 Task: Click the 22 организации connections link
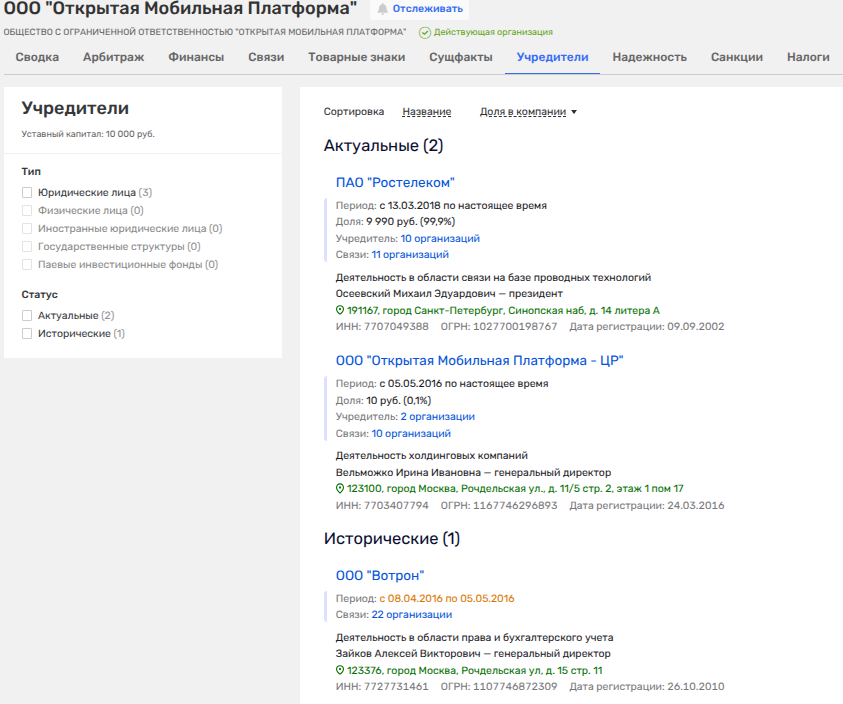(x=411, y=615)
